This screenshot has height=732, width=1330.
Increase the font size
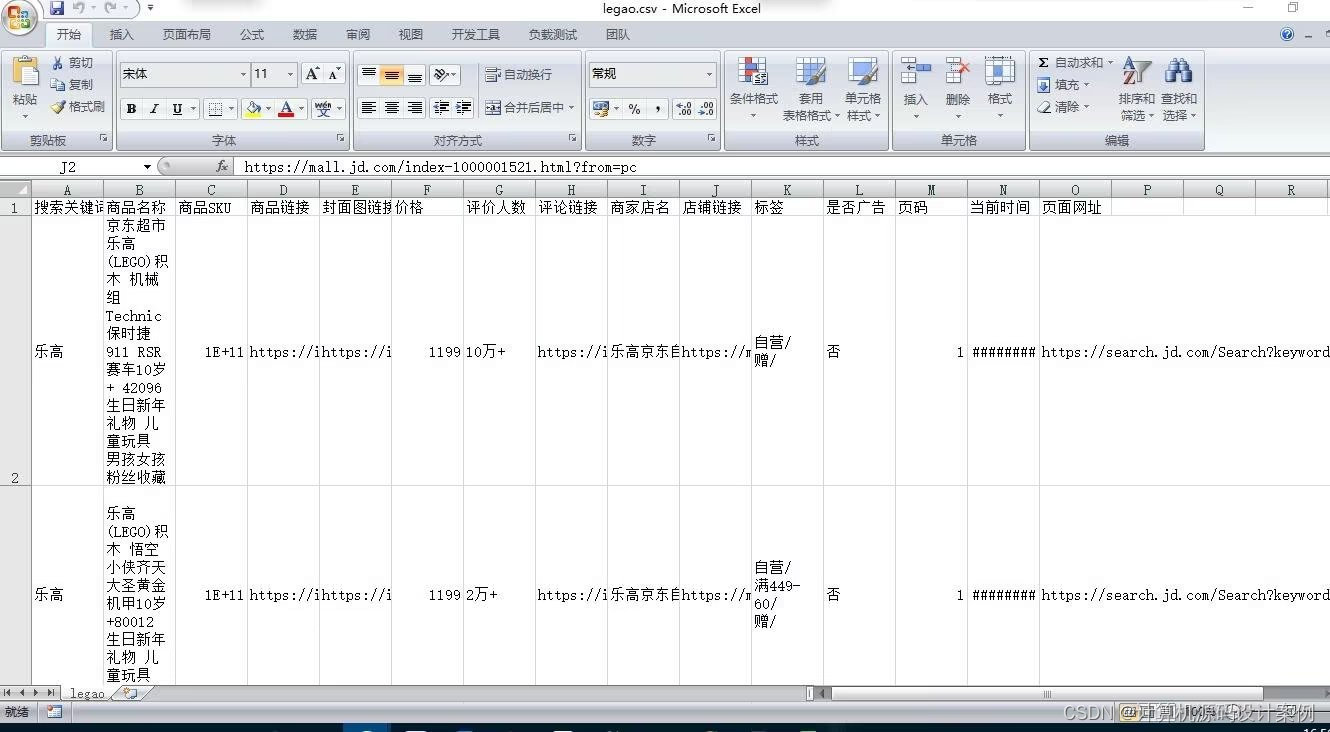point(313,74)
